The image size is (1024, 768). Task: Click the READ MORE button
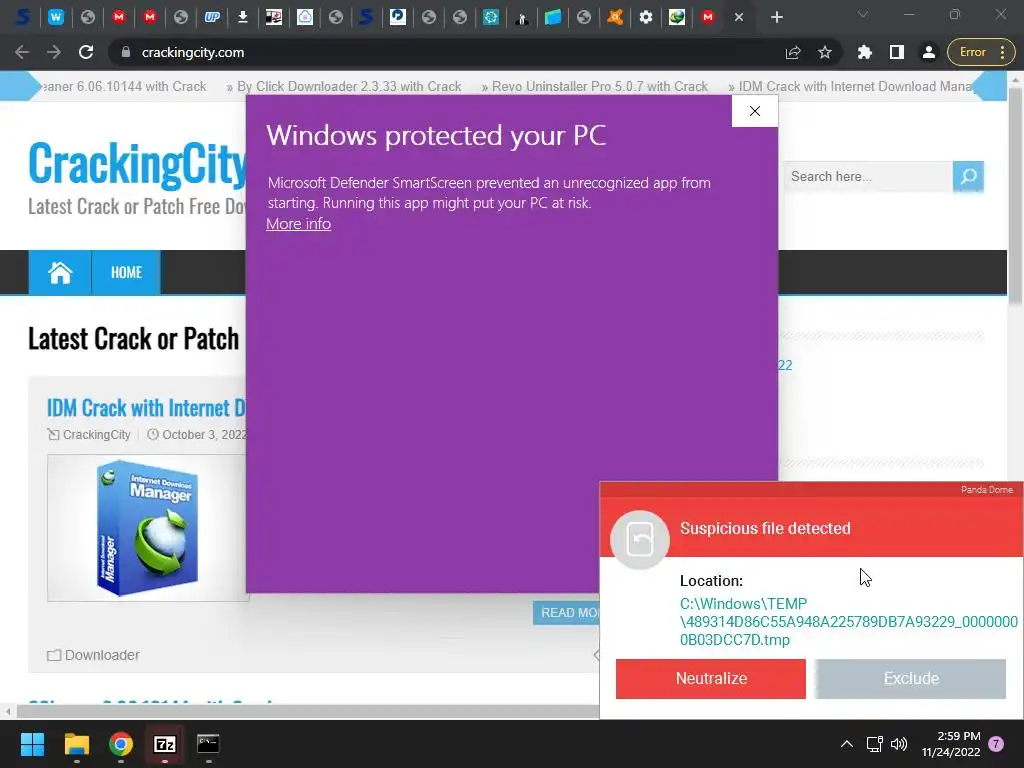(566, 613)
